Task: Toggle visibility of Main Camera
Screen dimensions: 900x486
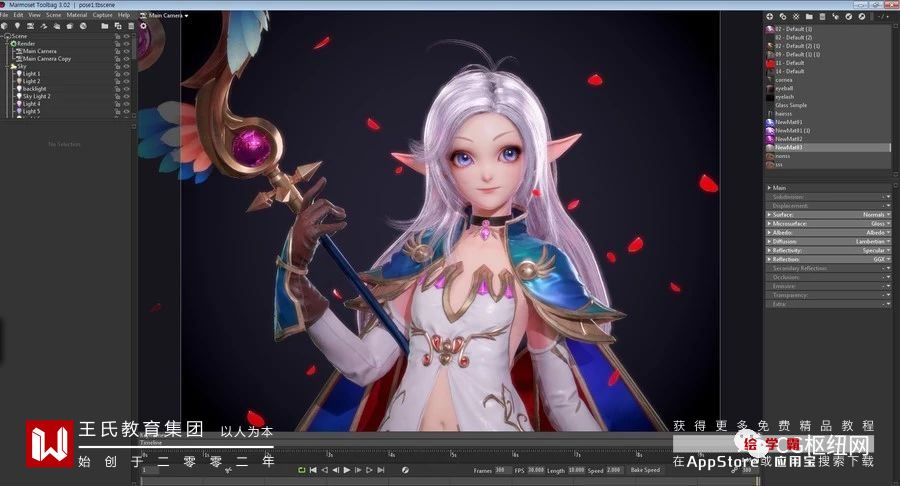Action: pyautogui.click(x=126, y=51)
